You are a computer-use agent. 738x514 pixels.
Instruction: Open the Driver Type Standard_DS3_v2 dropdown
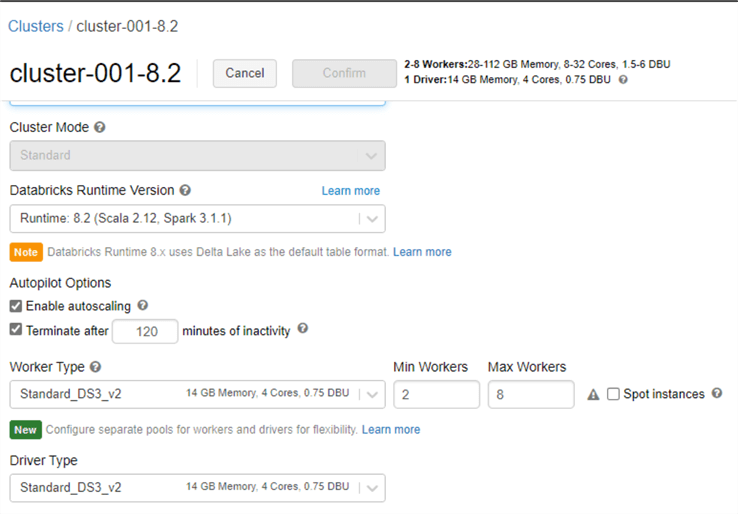point(198,488)
